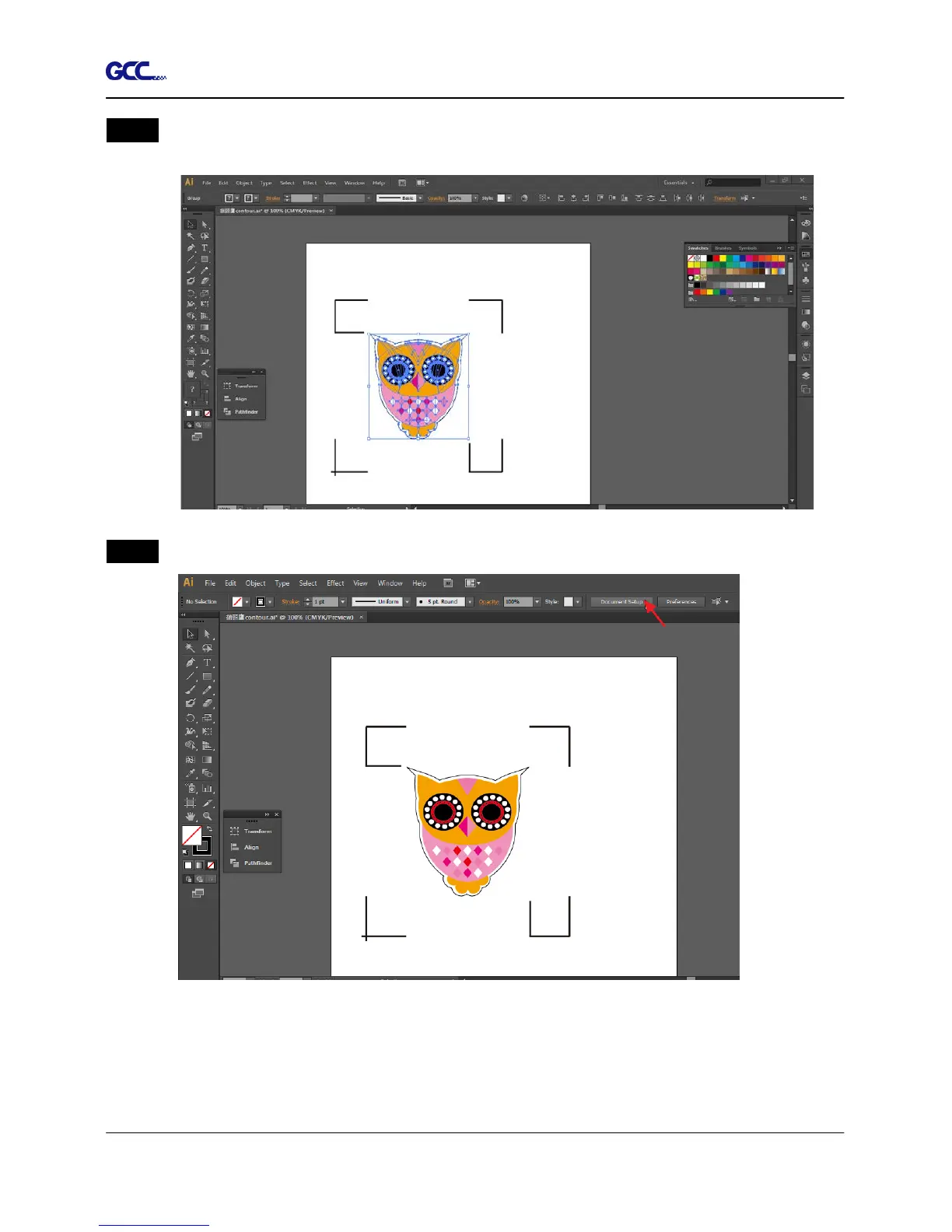Select the Paintbrush tool in lower screenshot
Image resolution: width=952 pixels, height=1232 pixels.
click(x=191, y=690)
